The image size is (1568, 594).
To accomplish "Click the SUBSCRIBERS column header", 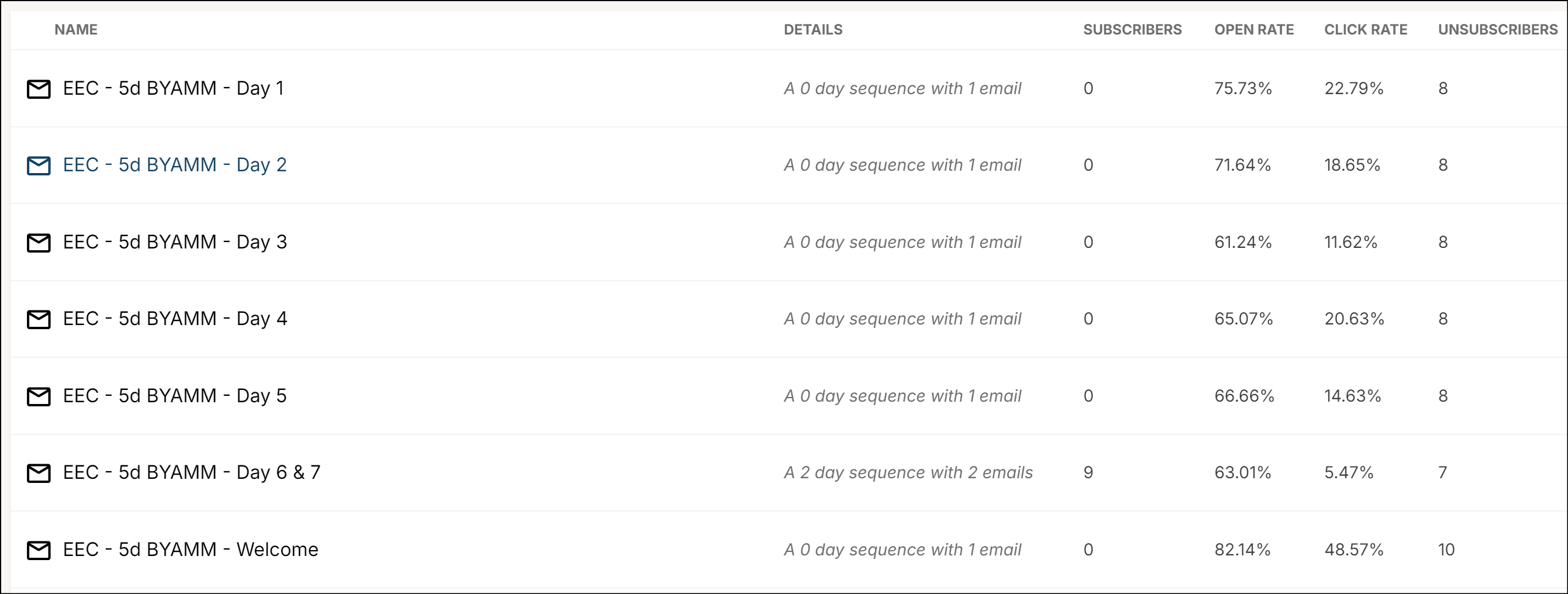I will pos(1132,29).
